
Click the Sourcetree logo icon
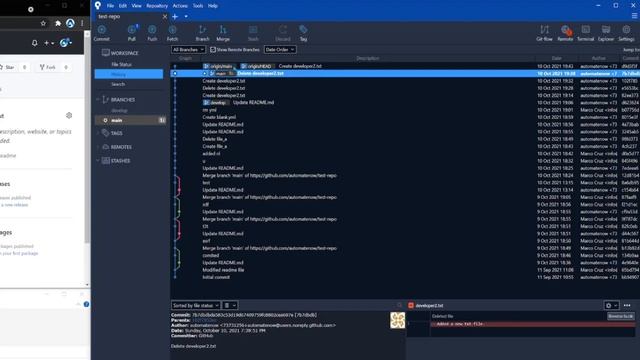tap(98, 5)
